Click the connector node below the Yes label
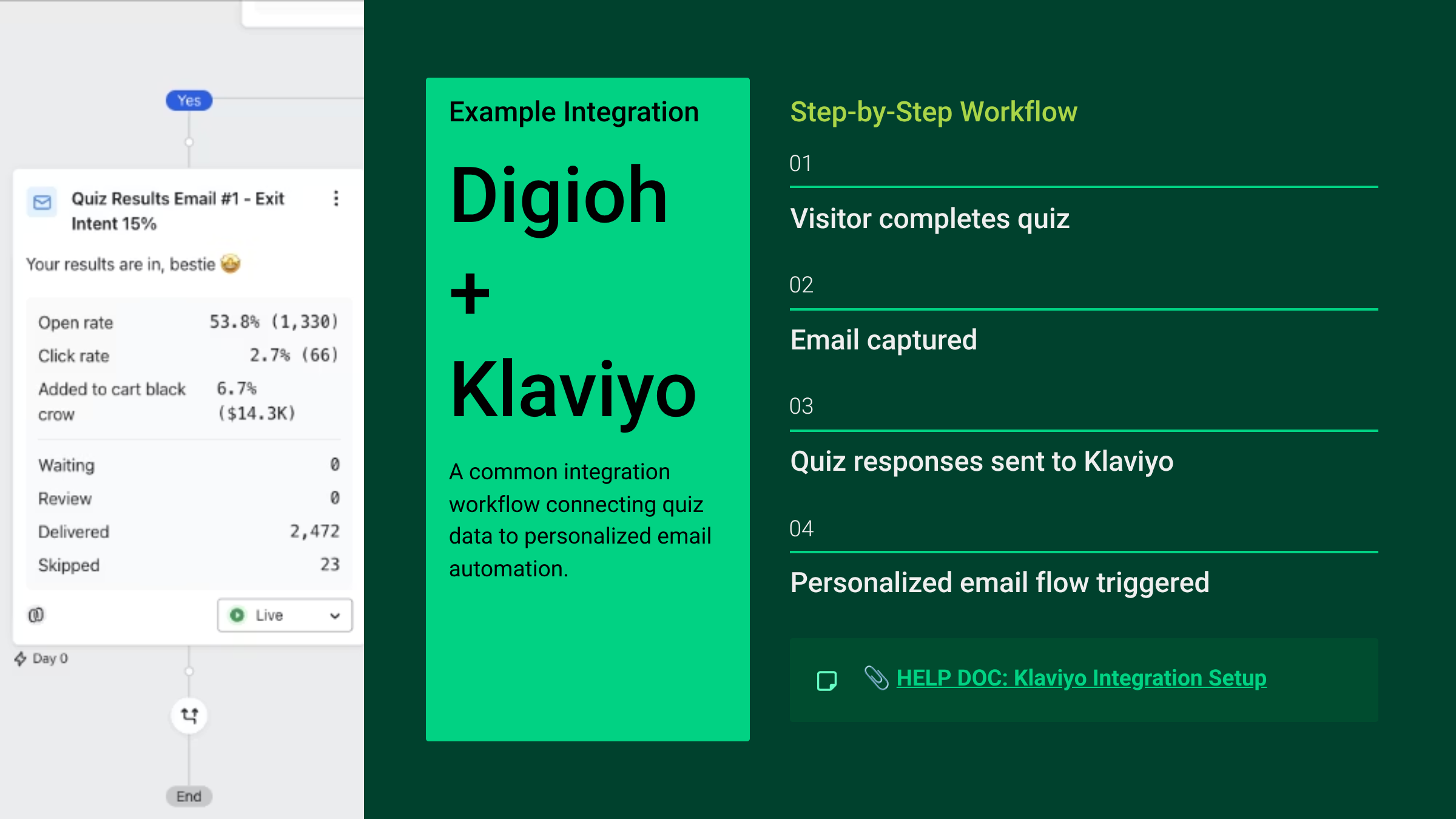Viewport: 1456px width, 819px height. [189, 142]
